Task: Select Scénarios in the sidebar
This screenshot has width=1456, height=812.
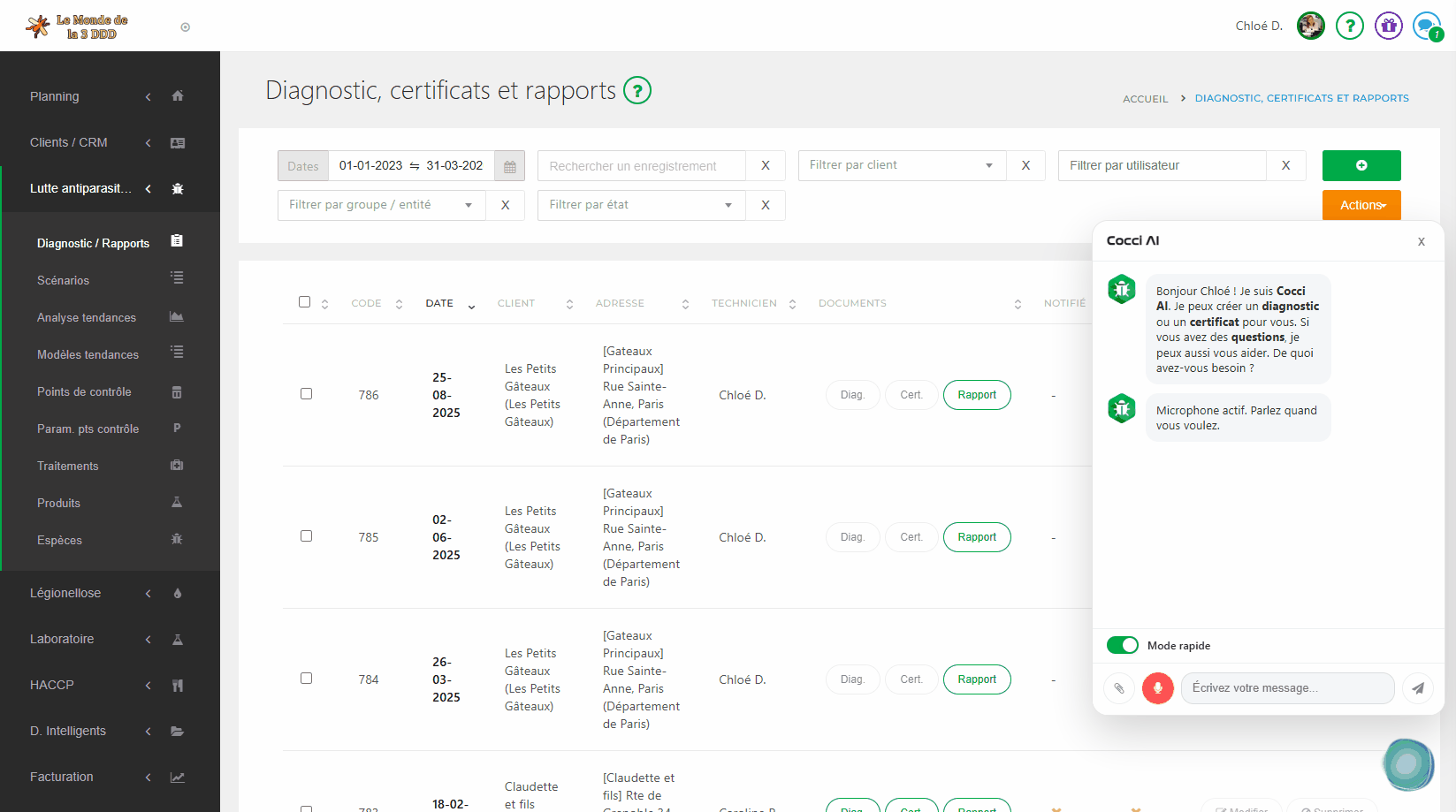Action: click(63, 280)
